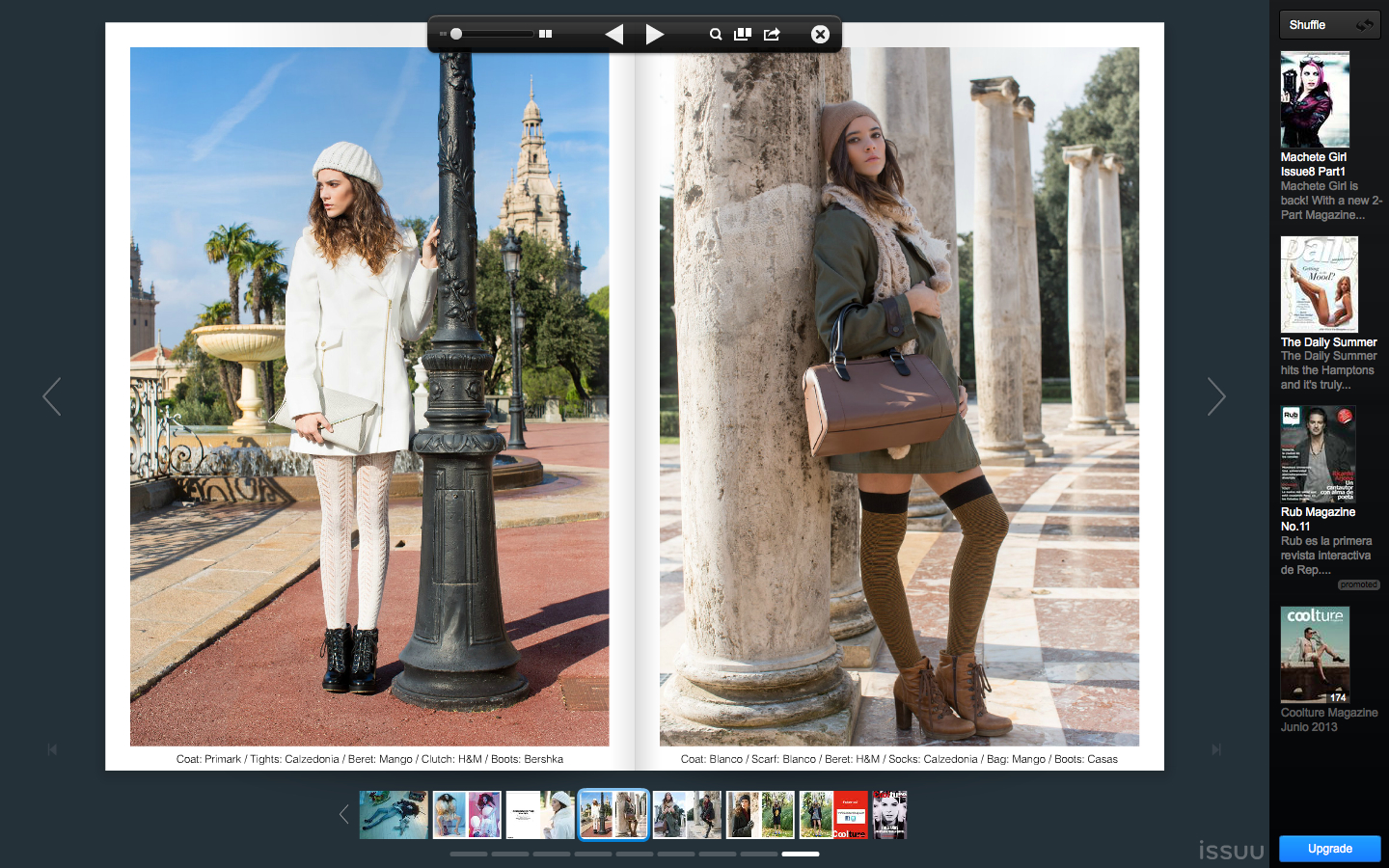Open the page overview icon in toolbar
The width and height of the screenshot is (1389, 868).
pos(743,34)
